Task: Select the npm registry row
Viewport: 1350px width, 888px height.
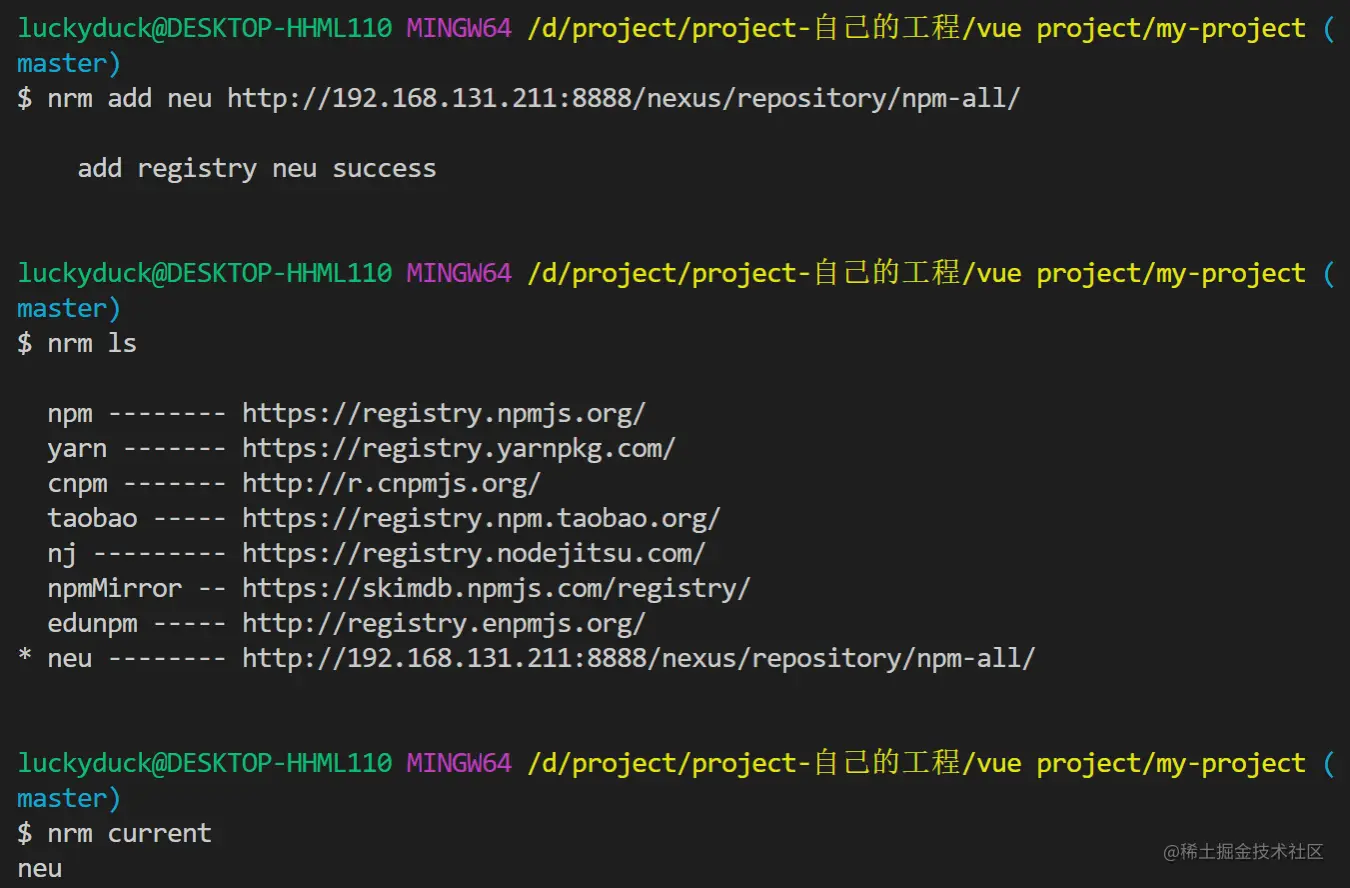Action: point(346,413)
